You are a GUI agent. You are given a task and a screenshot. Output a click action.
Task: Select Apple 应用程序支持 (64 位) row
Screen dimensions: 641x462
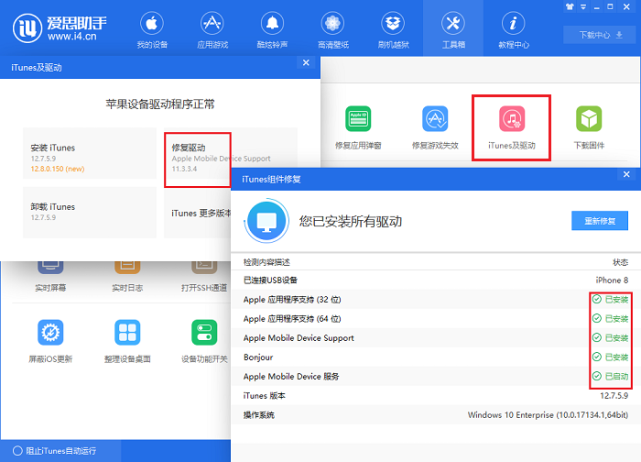click(x=436, y=318)
